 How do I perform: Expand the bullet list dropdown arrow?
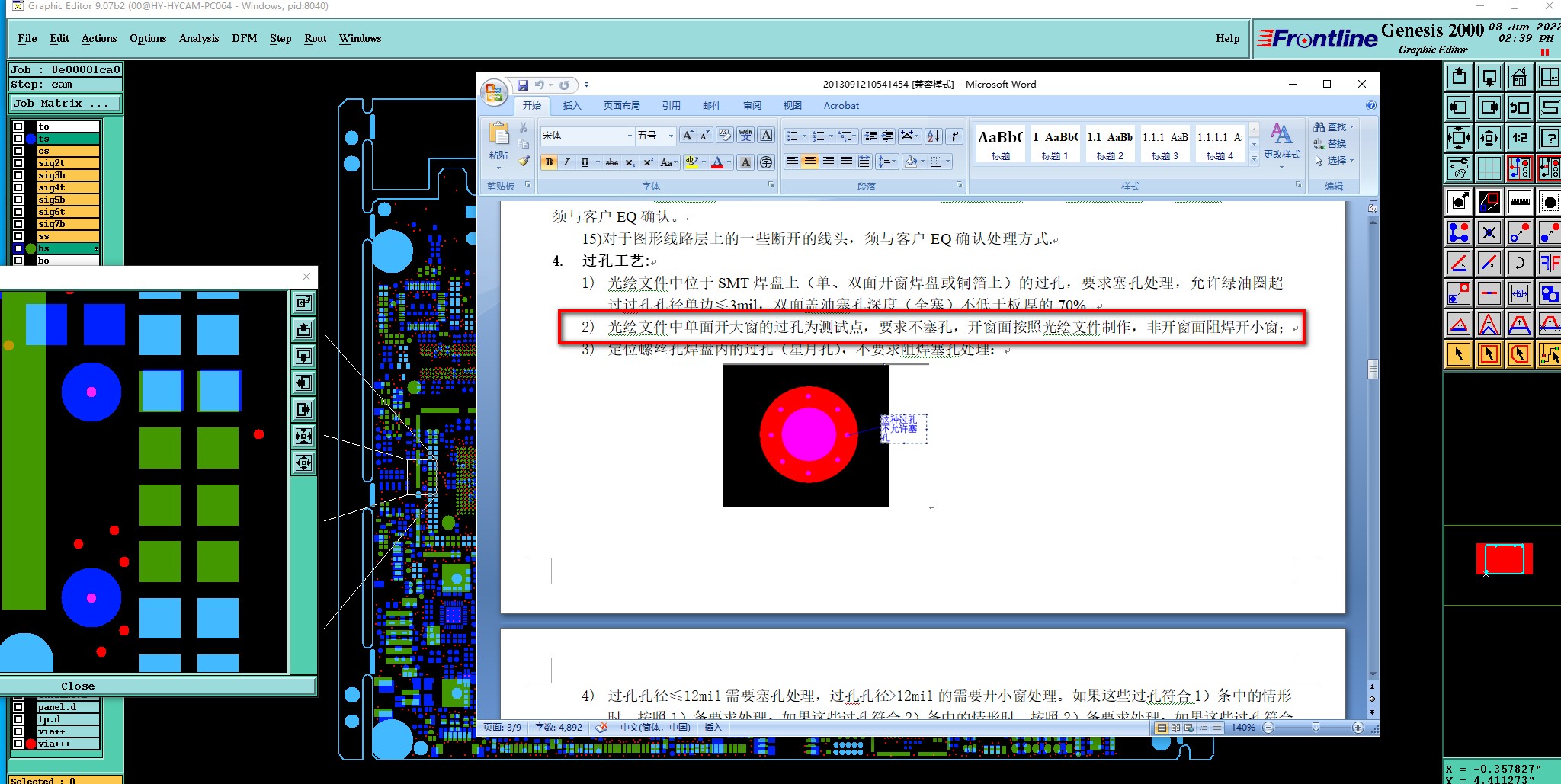pos(804,136)
